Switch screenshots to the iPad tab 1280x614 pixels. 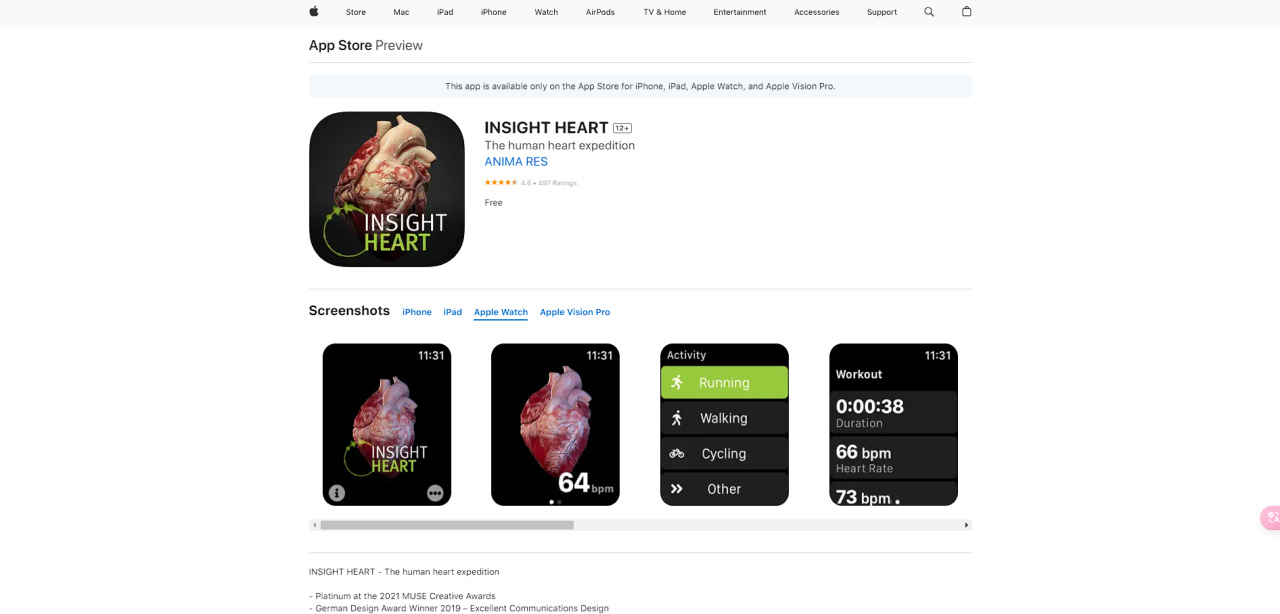pos(453,312)
